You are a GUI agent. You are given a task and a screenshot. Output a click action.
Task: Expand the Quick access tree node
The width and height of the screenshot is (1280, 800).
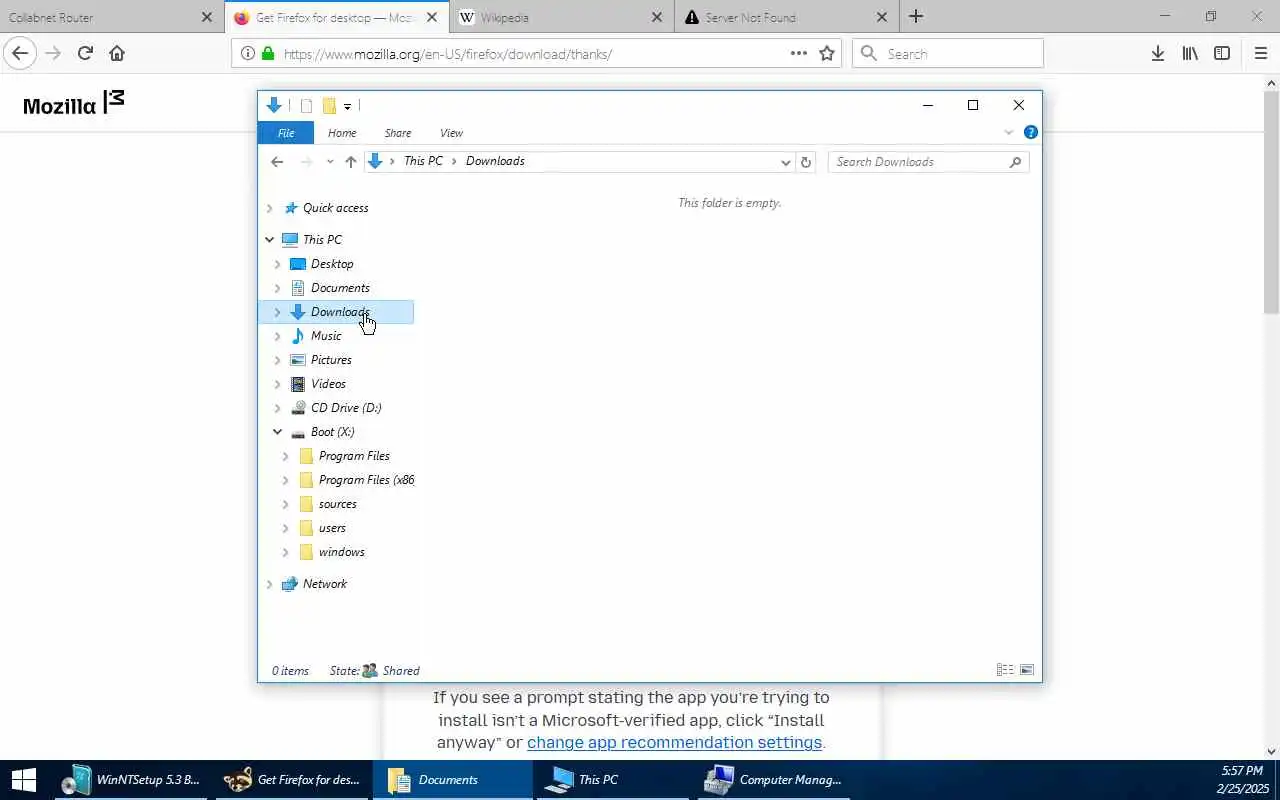coord(269,208)
